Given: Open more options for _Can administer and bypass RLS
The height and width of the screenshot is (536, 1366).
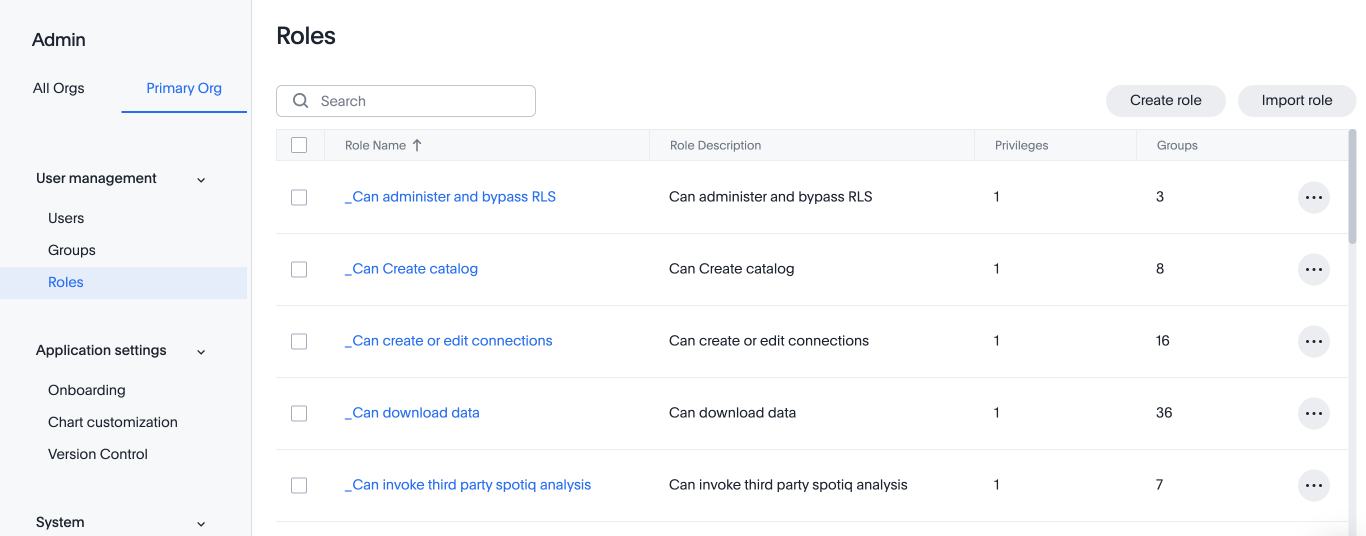Looking at the screenshot, I should pos(1314,198).
